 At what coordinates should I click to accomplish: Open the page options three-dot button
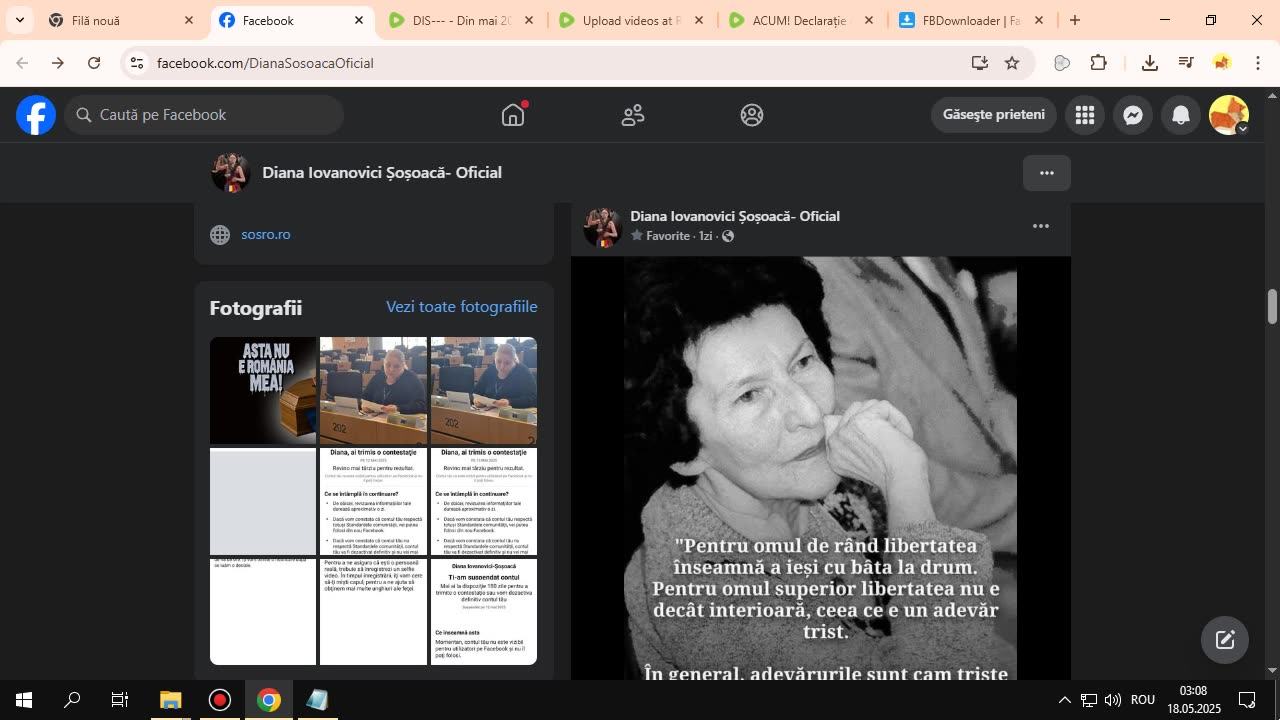[1047, 173]
